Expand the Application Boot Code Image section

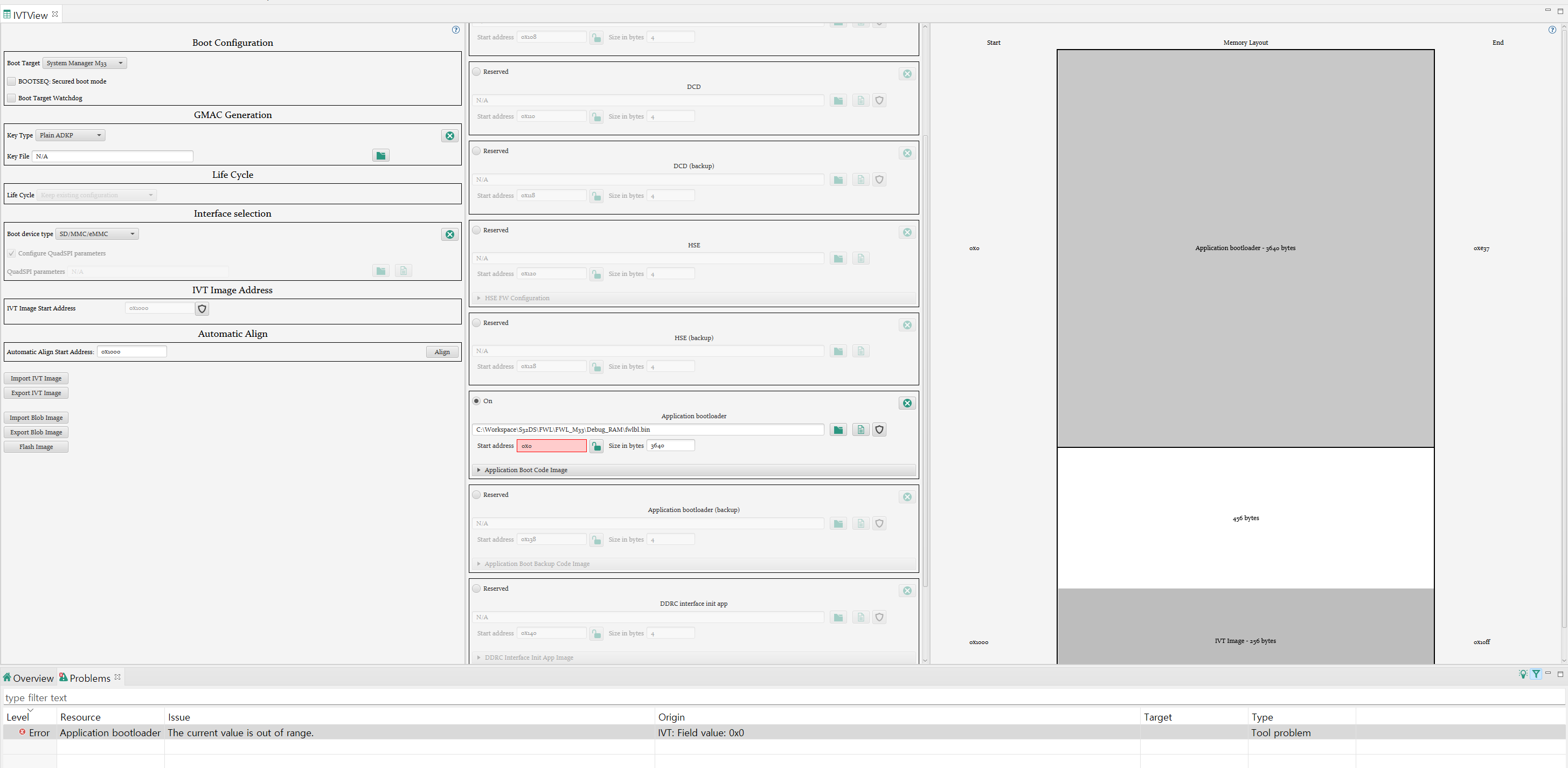(x=479, y=469)
